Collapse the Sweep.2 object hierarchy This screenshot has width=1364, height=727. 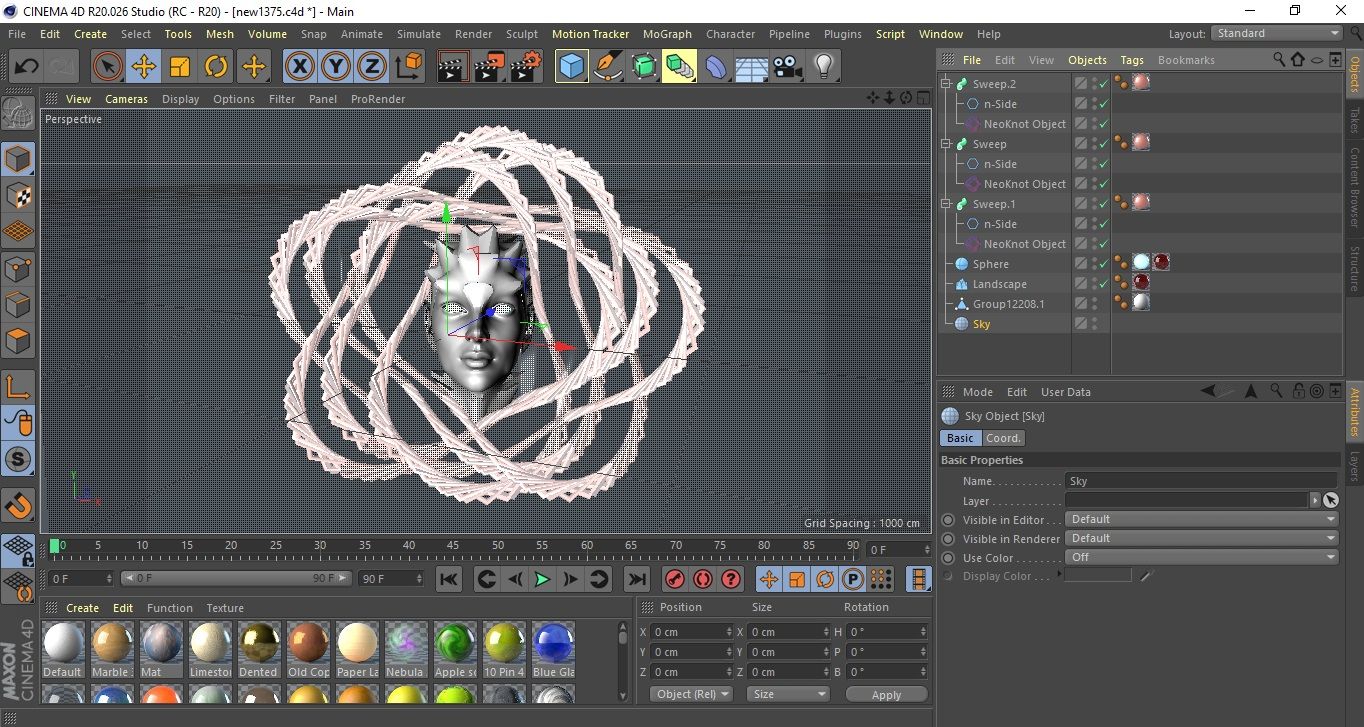(x=945, y=84)
